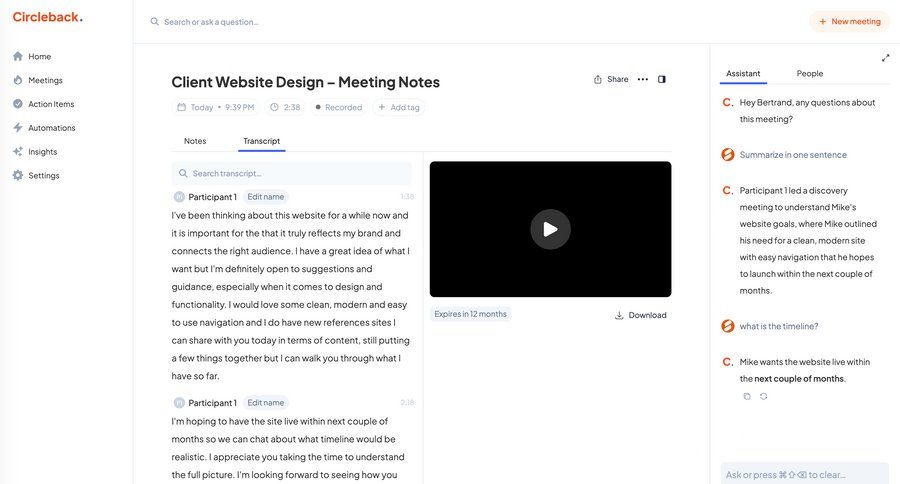Screen dimensions: 900x484
Task: Focus the Search transcript field
Action: (291, 173)
